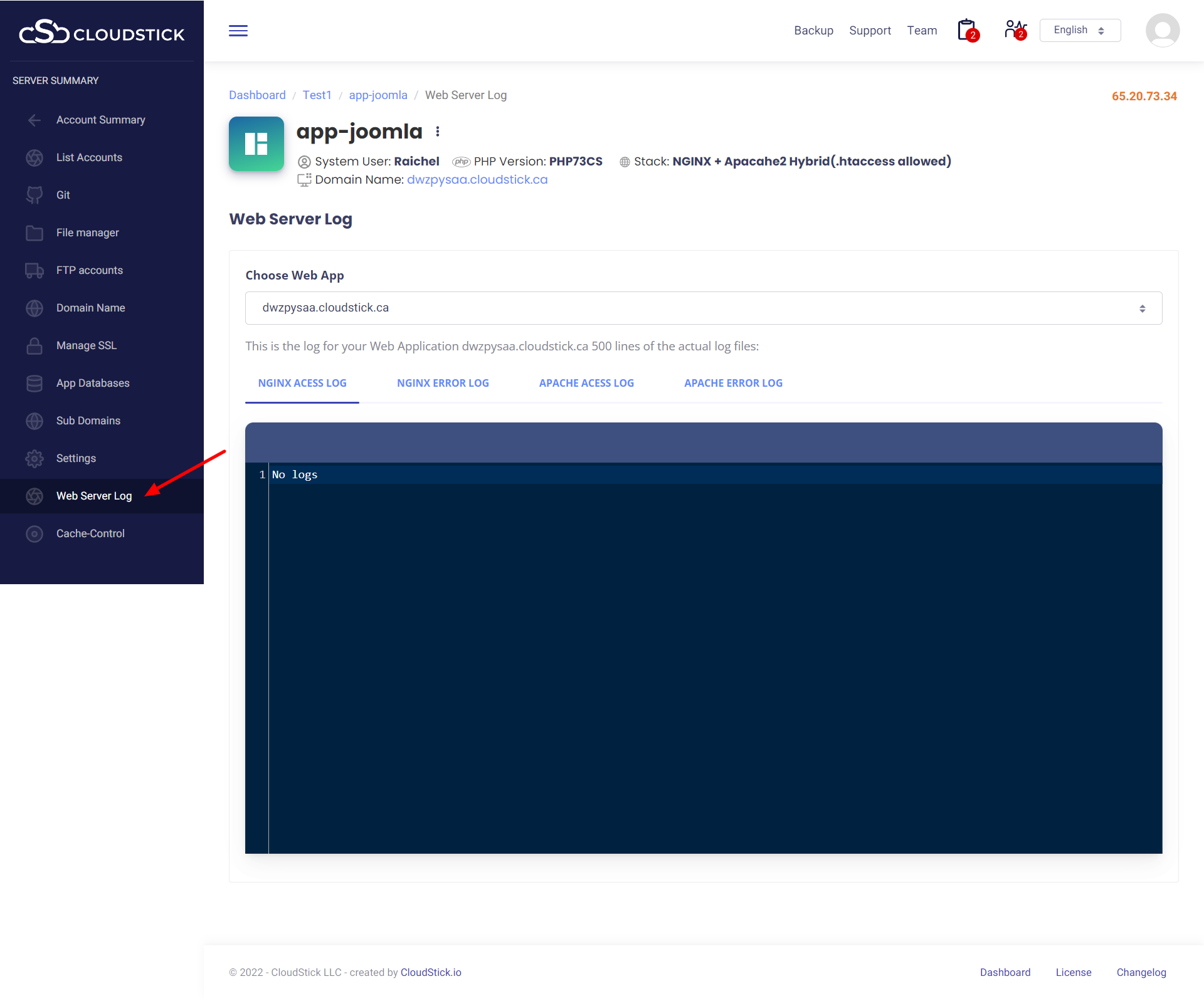Viewport: 1204px width, 1001px height.
Task: Switch to NGINX ERROR LOG tab
Action: coord(443,383)
